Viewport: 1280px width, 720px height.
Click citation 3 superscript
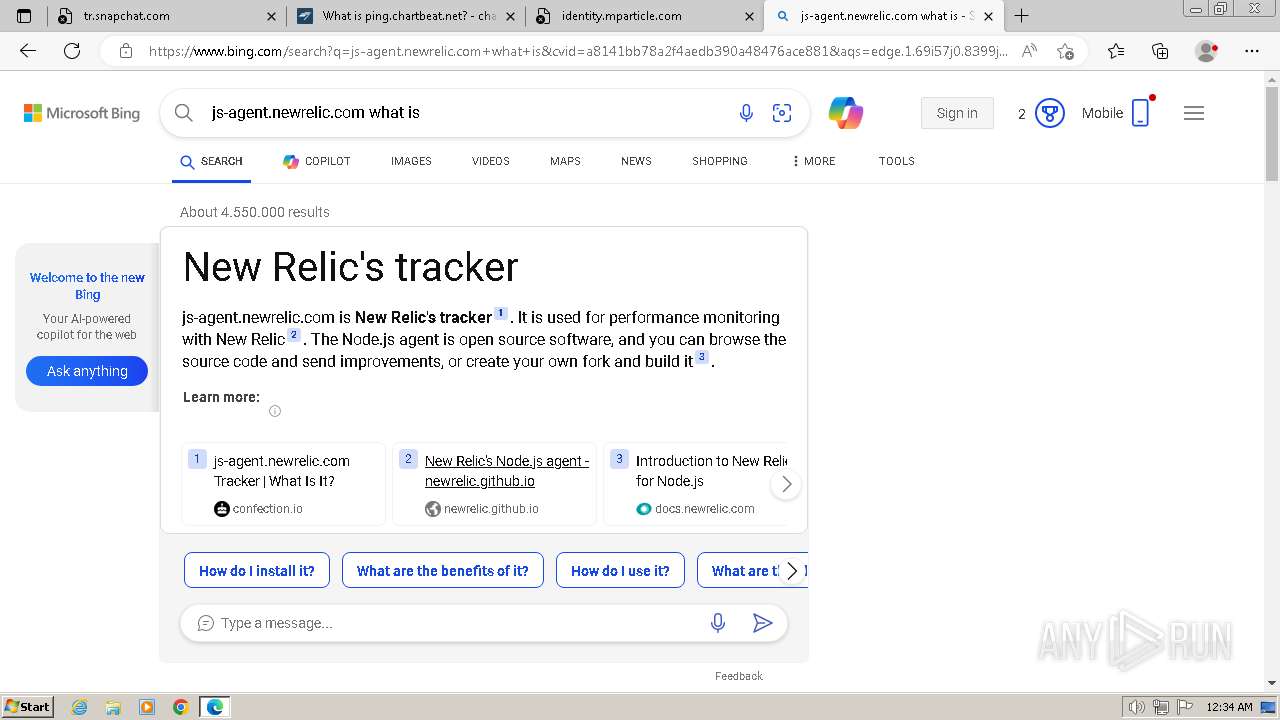point(702,357)
